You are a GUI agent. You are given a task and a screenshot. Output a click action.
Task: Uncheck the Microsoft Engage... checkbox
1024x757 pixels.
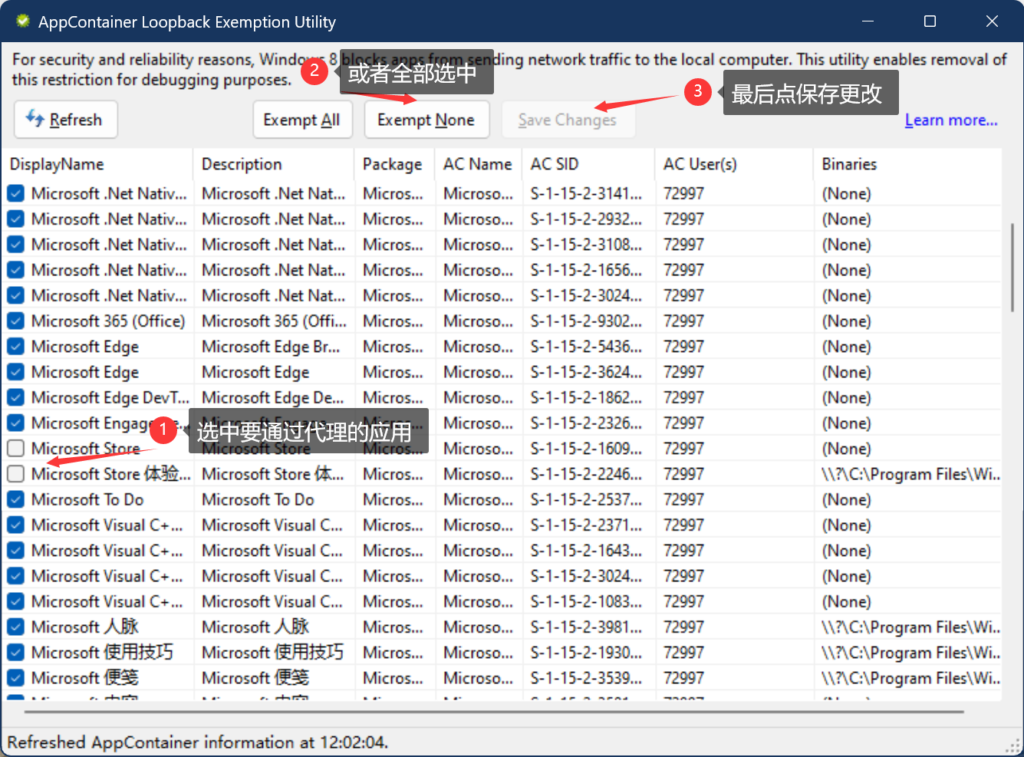[16, 423]
